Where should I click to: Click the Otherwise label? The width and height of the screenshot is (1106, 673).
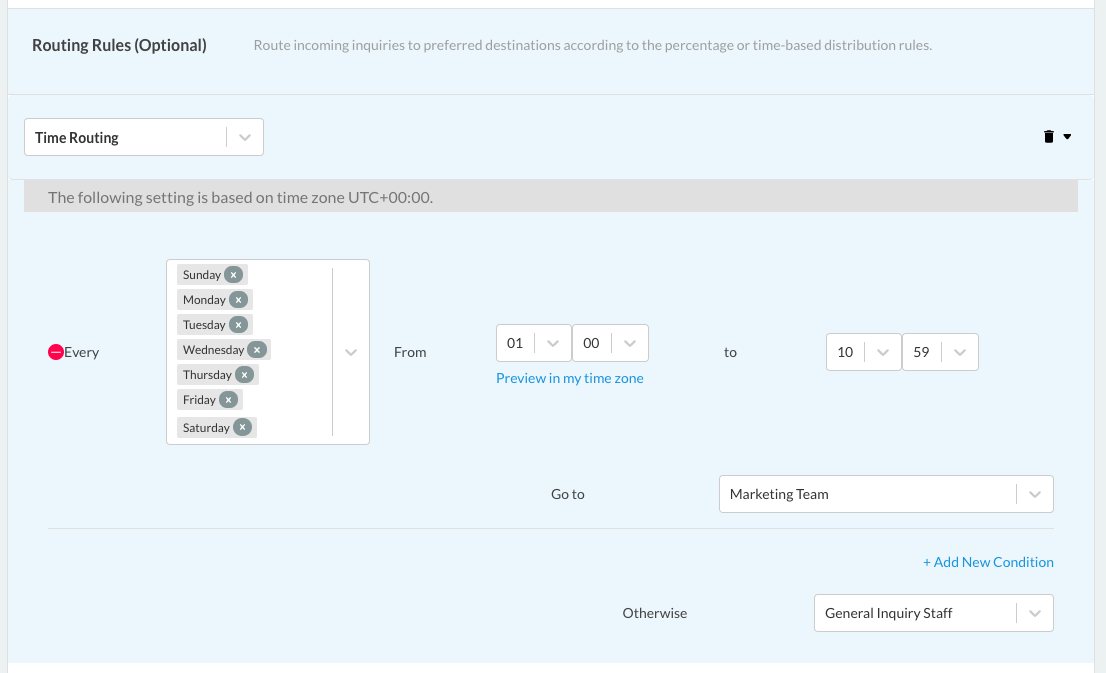click(655, 613)
